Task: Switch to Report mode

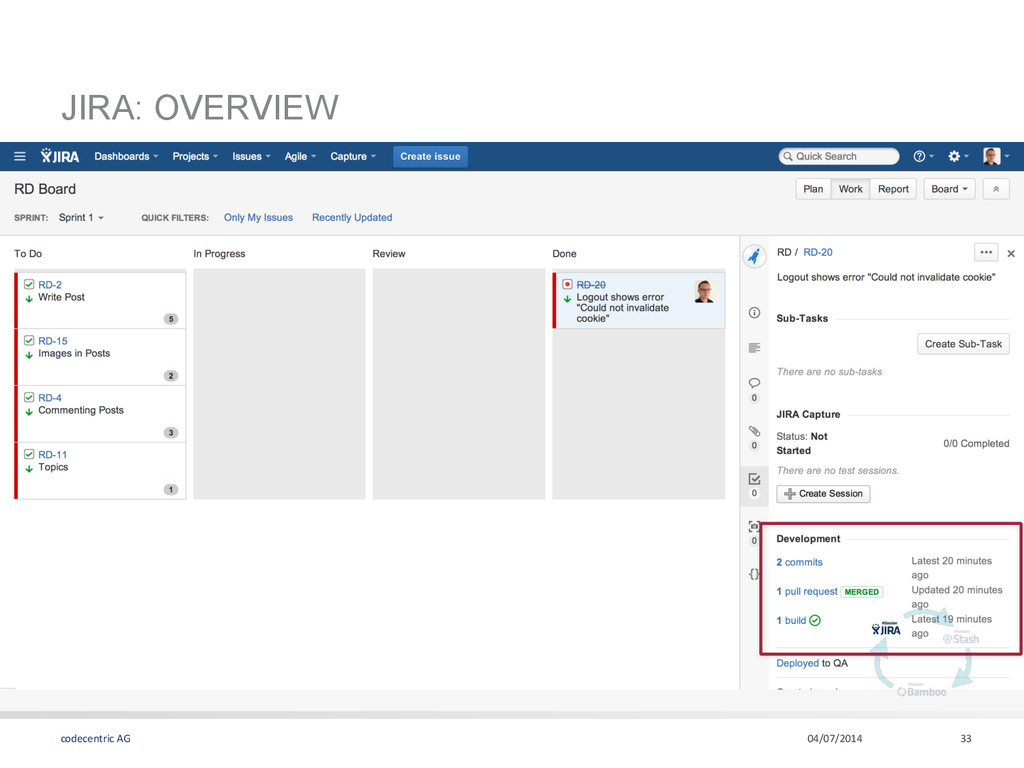Action: (893, 189)
